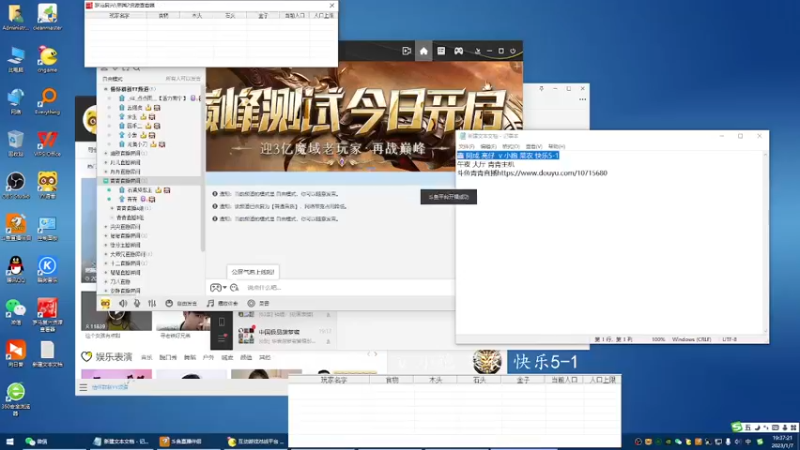Open the audio mixer sliders icon
800x450 pixels.
tap(152, 303)
